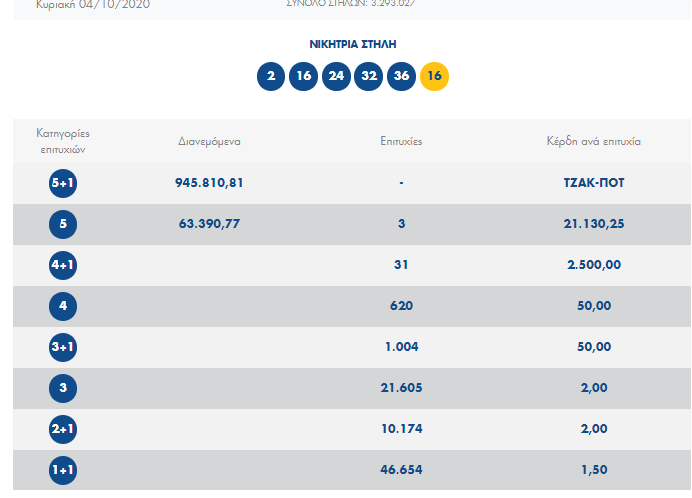Select the 4 category badge
The height and width of the screenshot is (498, 692).
coord(63,306)
